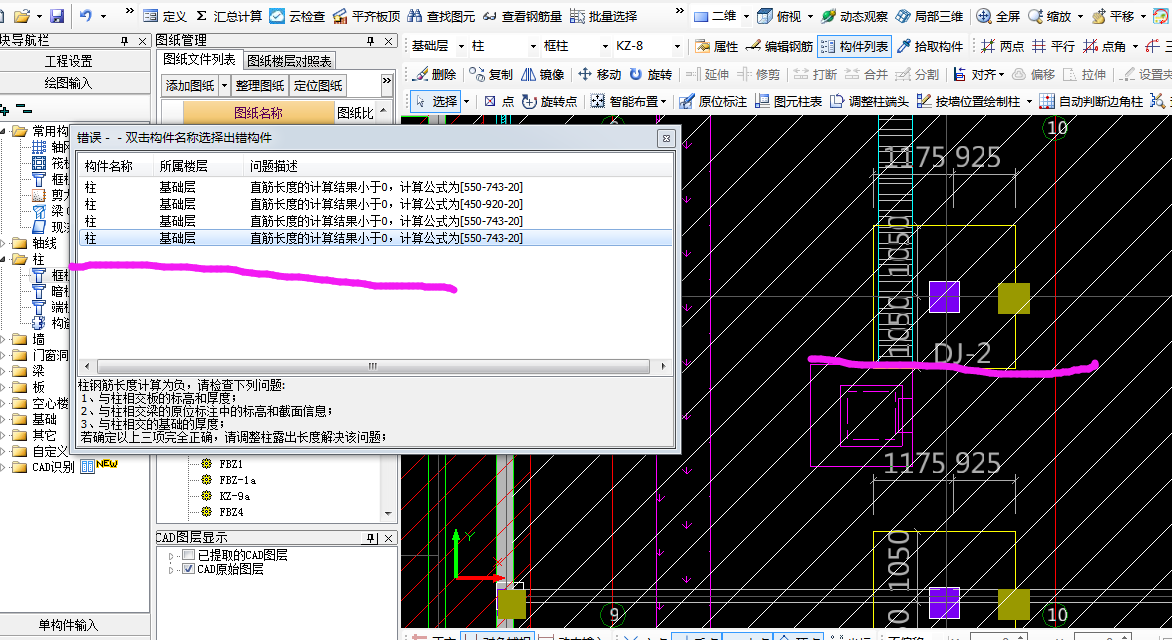Start 动态观察 dynamic orbit view

(854, 16)
